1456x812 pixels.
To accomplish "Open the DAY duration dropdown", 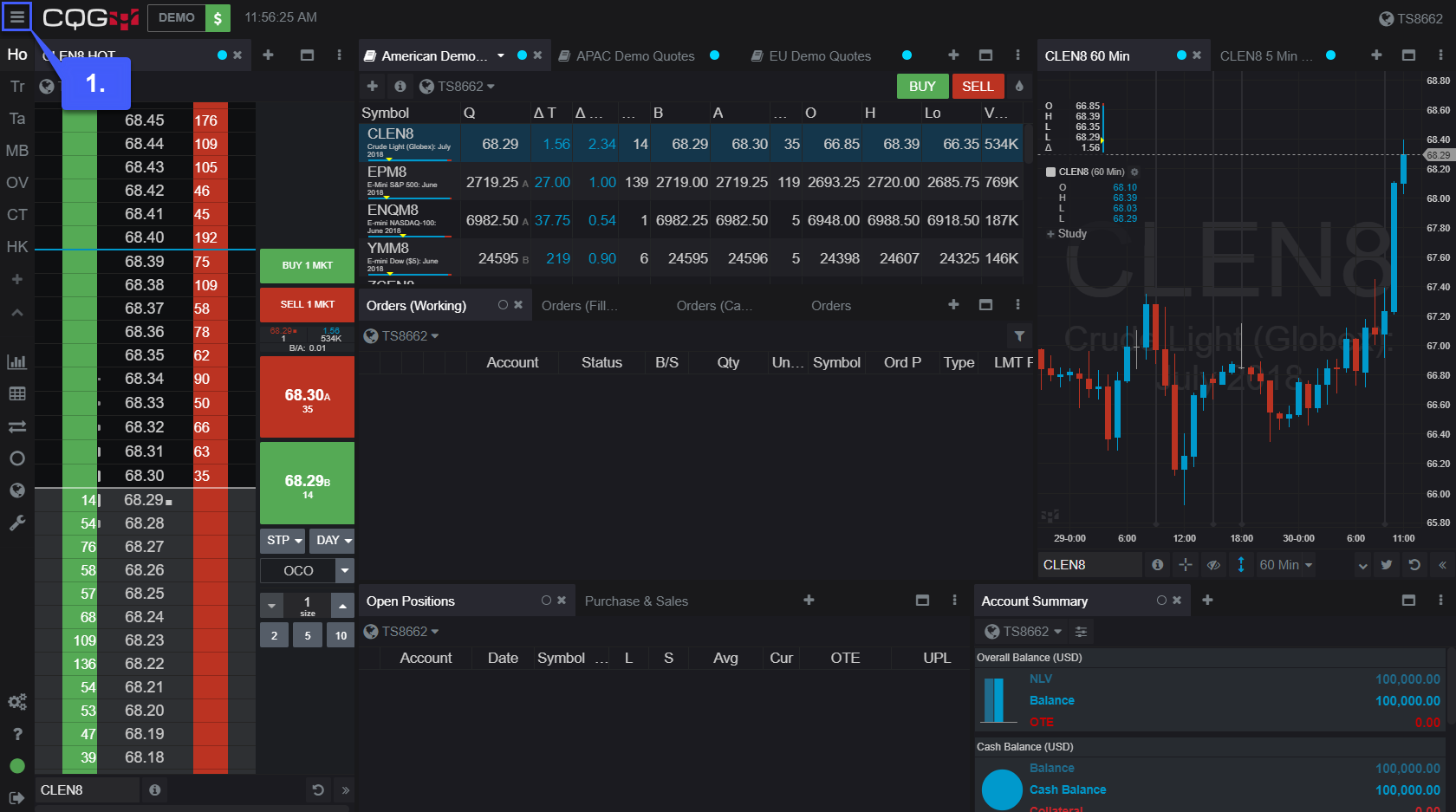I will click(x=332, y=540).
